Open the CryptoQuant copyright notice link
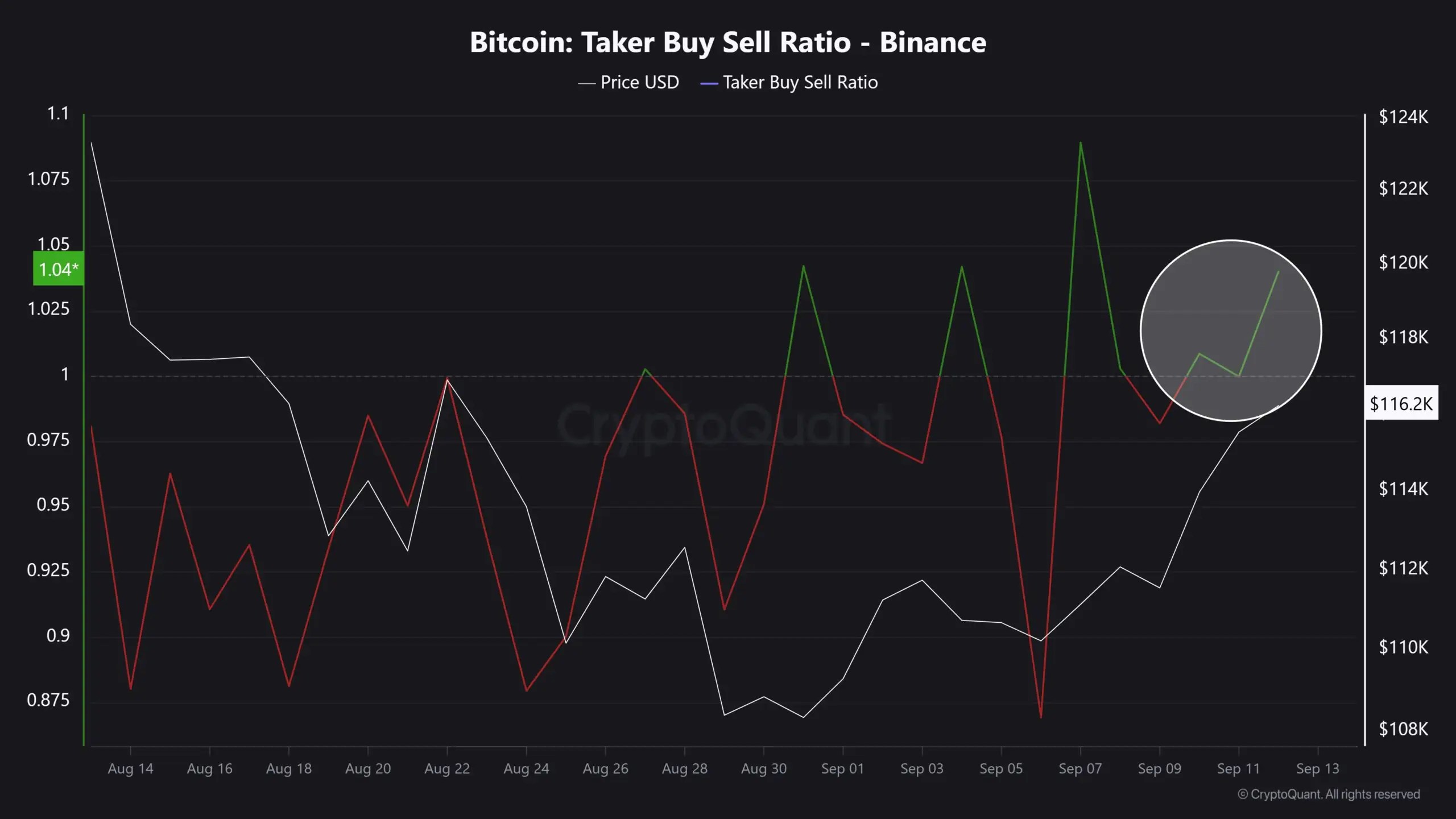1456x819 pixels. pyautogui.click(x=1329, y=794)
